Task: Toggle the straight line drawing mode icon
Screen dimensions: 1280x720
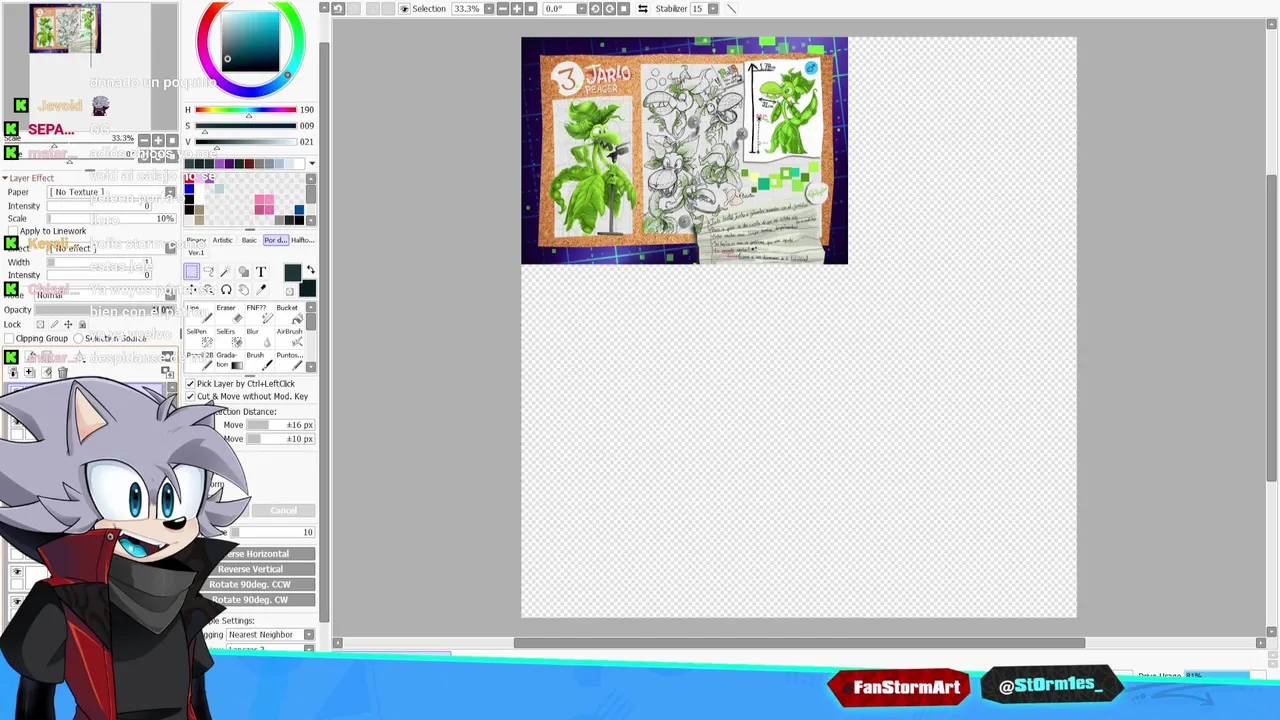Action: coord(732,8)
